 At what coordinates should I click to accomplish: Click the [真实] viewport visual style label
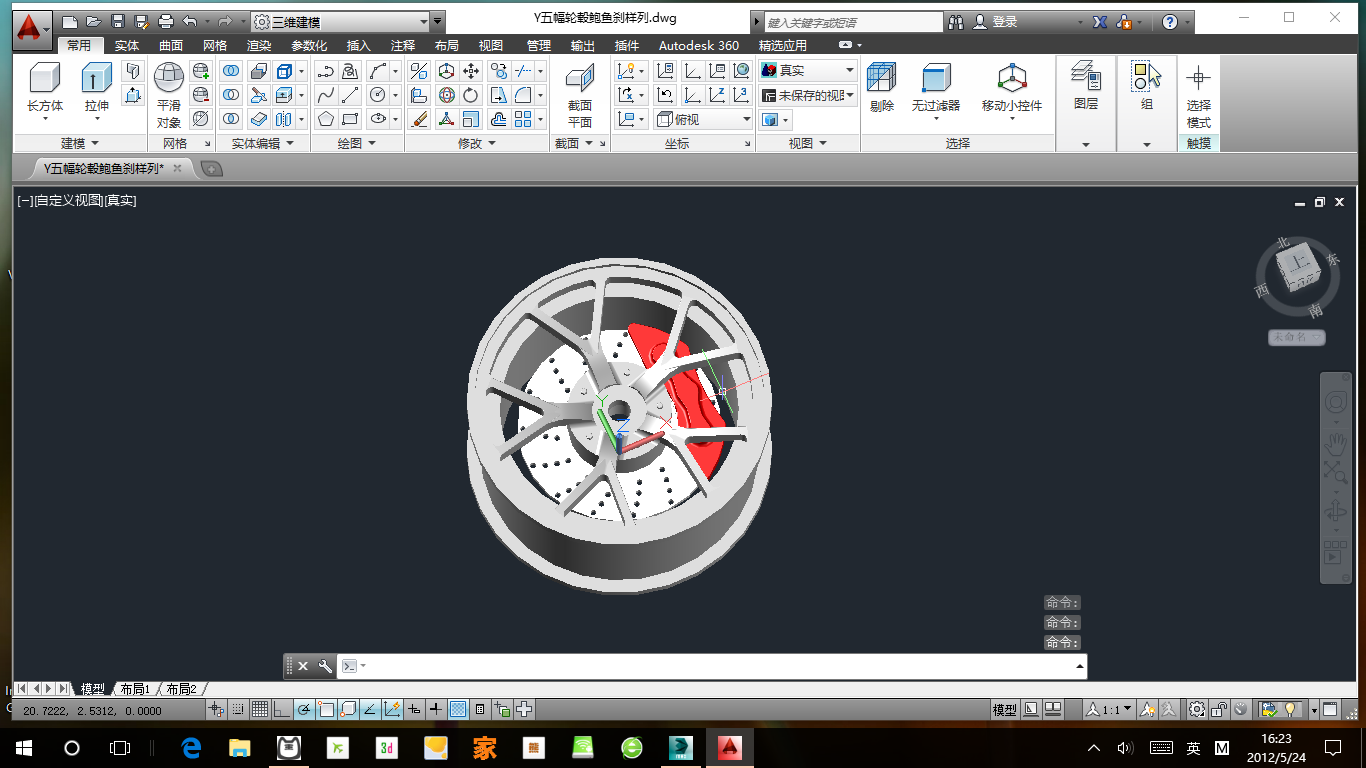(120, 201)
